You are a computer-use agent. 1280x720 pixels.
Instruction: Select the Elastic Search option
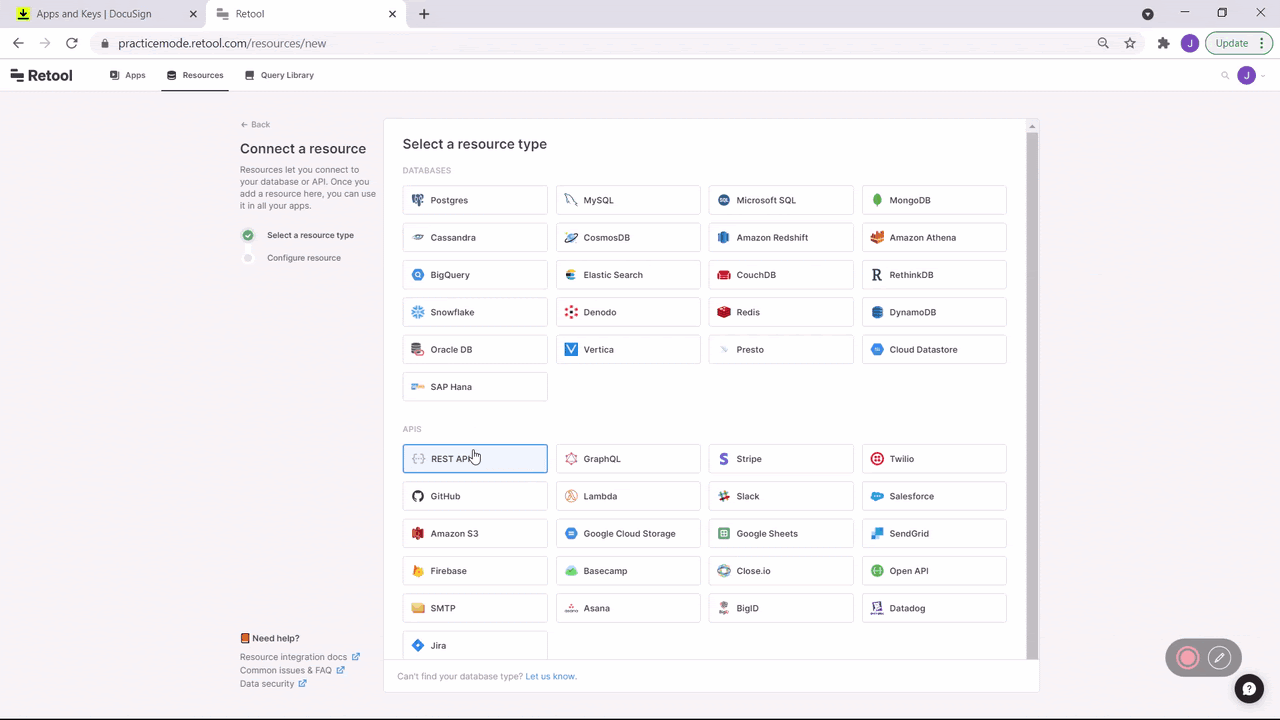point(628,275)
